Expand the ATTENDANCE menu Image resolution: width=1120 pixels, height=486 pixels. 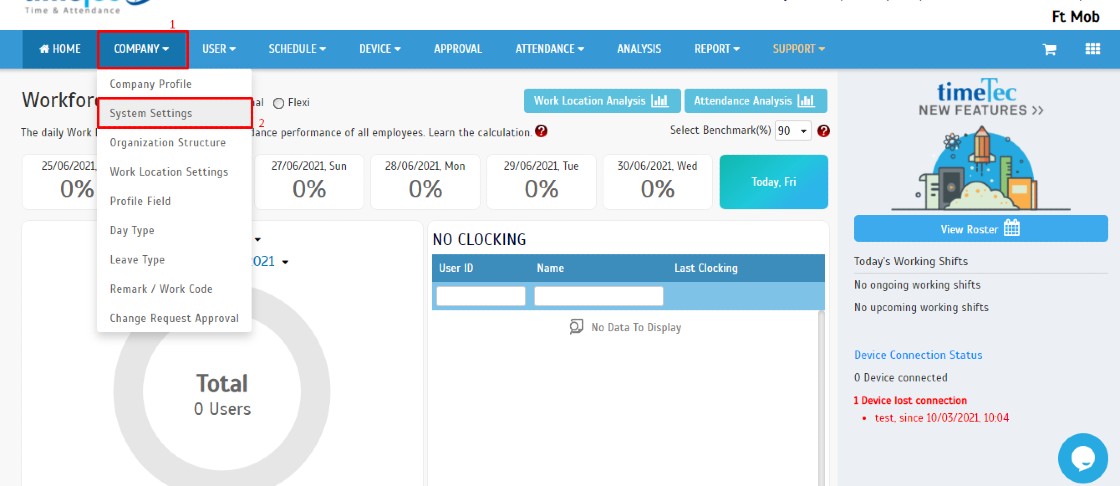pyautogui.click(x=549, y=49)
